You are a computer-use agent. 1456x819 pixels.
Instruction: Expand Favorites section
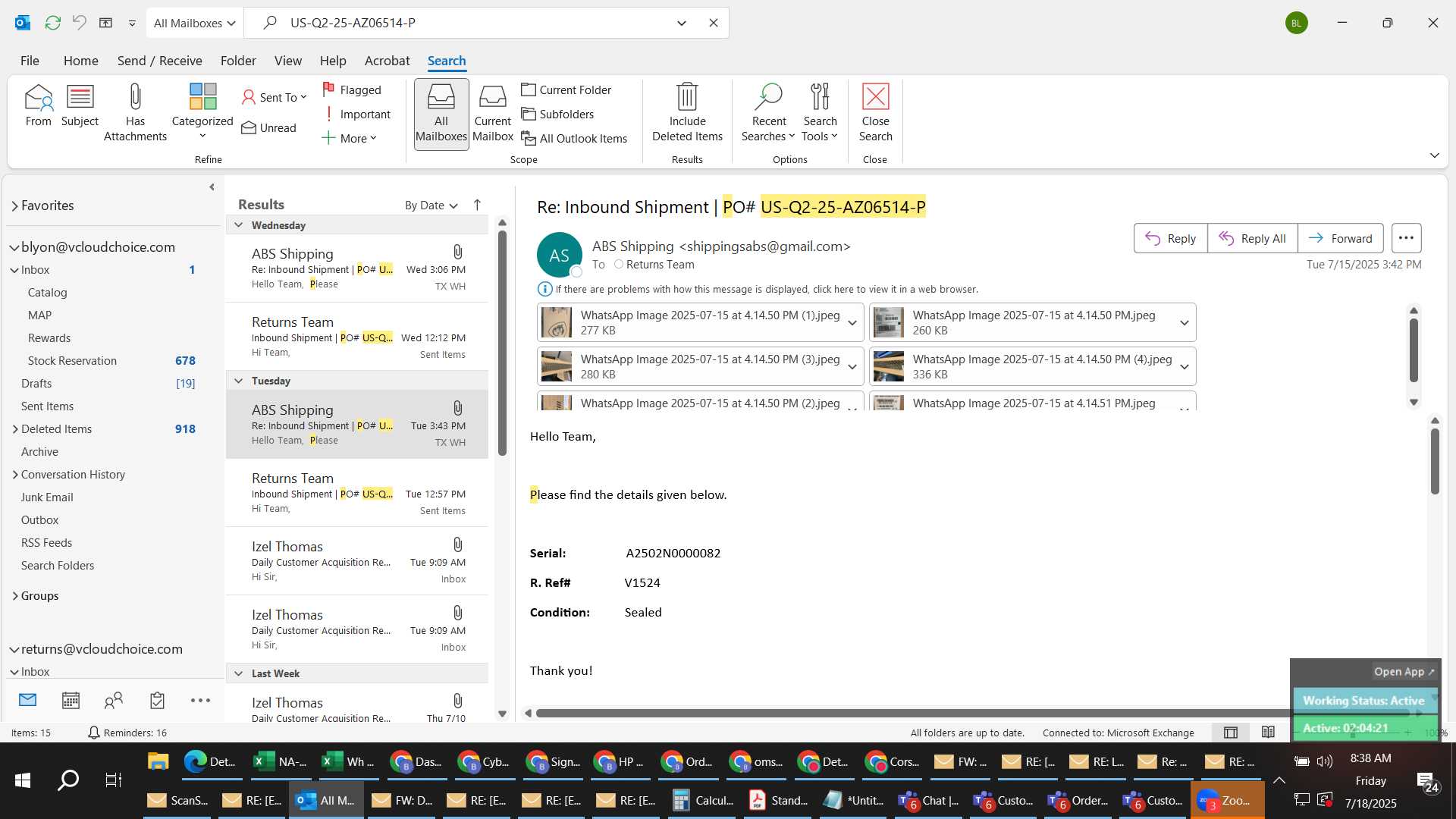14,206
